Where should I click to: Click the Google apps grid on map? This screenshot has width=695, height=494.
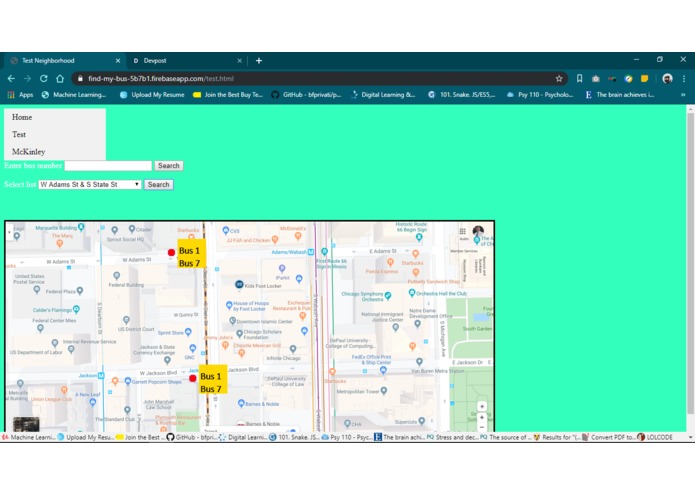462,231
